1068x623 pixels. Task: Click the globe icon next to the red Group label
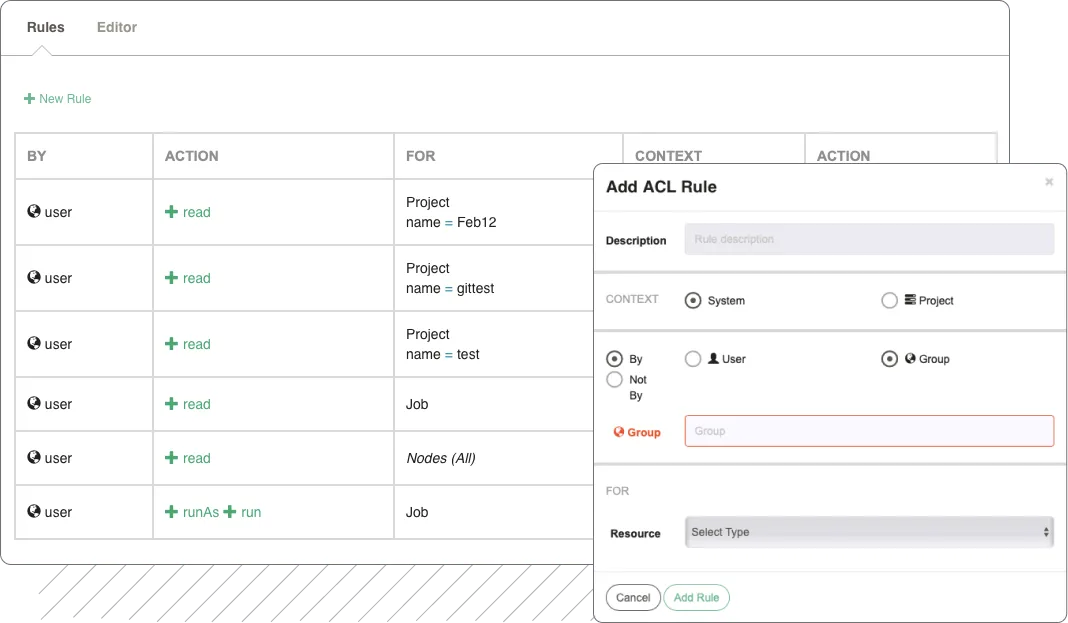[618, 432]
